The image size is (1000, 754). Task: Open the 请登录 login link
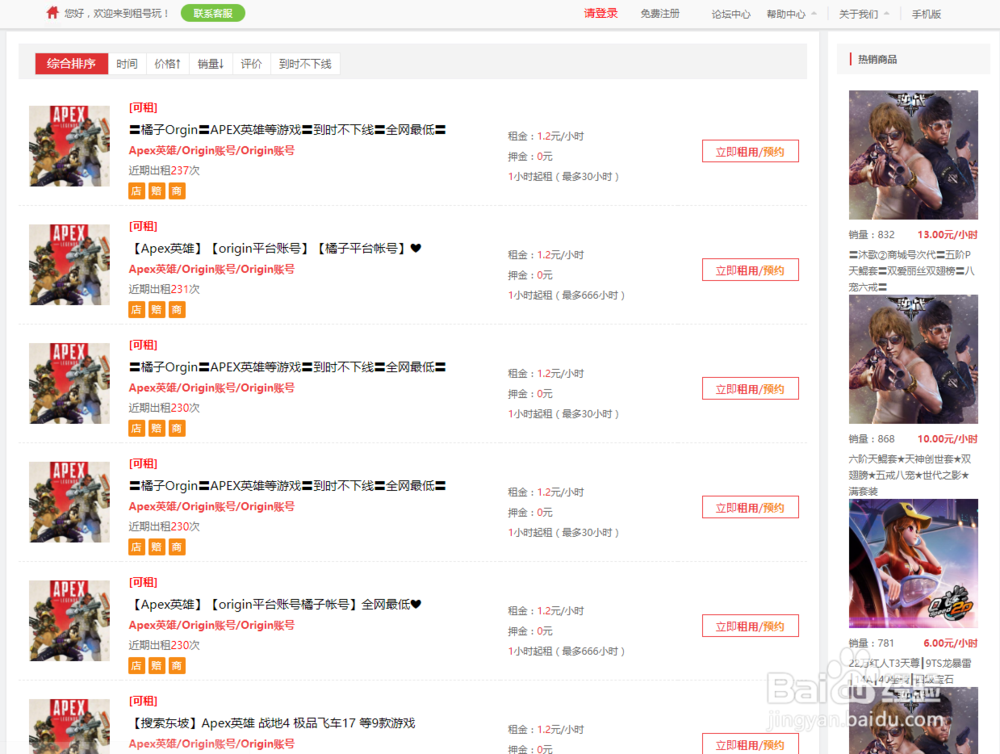601,13
